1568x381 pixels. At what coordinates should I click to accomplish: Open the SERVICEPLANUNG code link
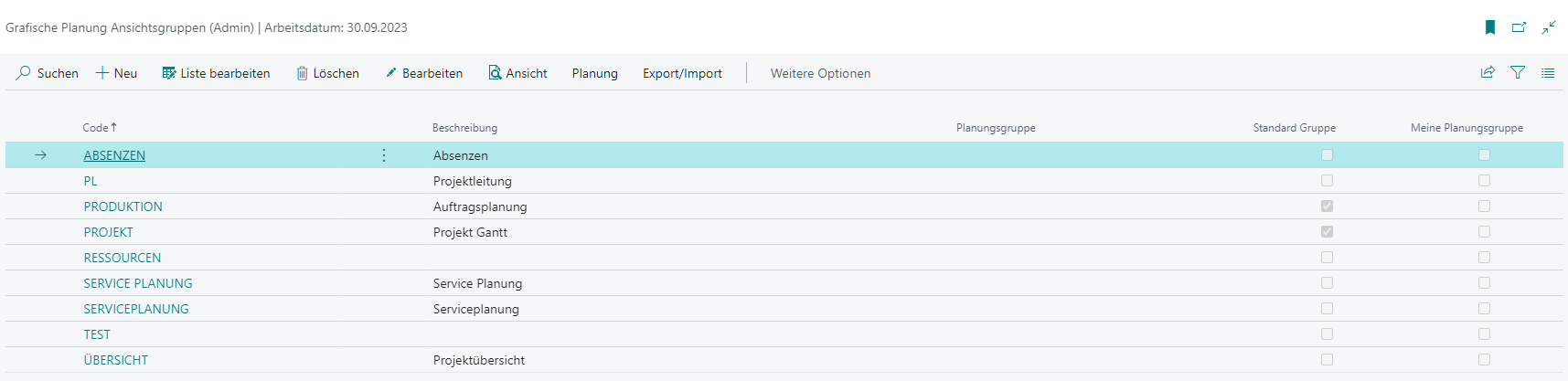[x=136, y=309]
